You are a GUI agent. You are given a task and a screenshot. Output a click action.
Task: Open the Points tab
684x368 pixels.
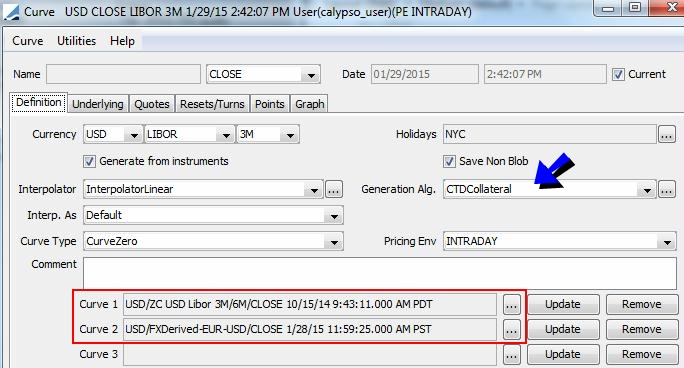(x=270, y=104)
